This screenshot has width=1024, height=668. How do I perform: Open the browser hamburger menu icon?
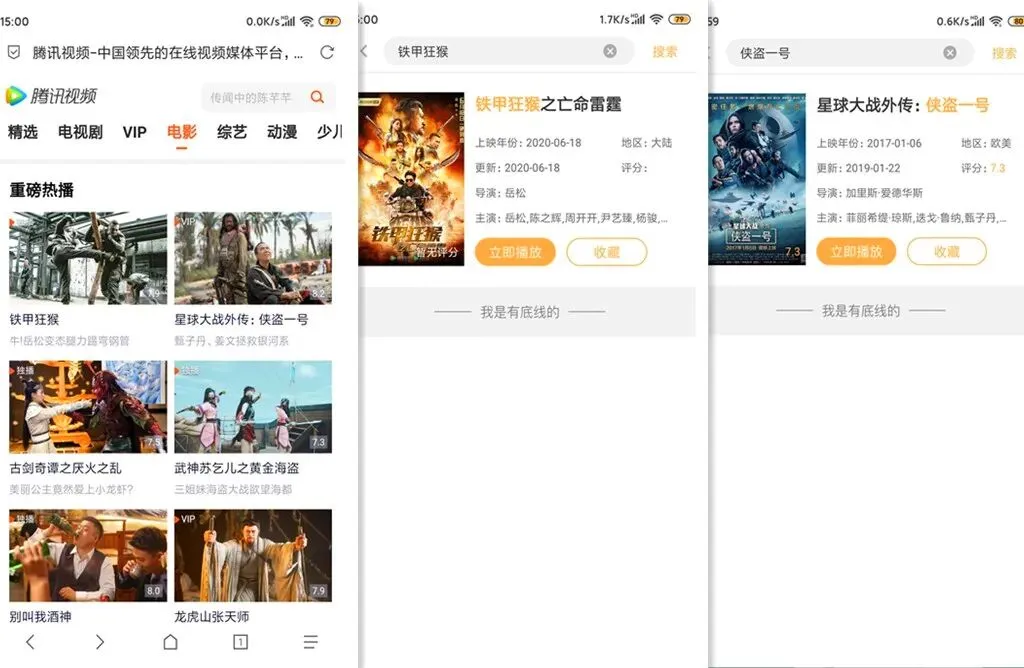tap(311, 642)
